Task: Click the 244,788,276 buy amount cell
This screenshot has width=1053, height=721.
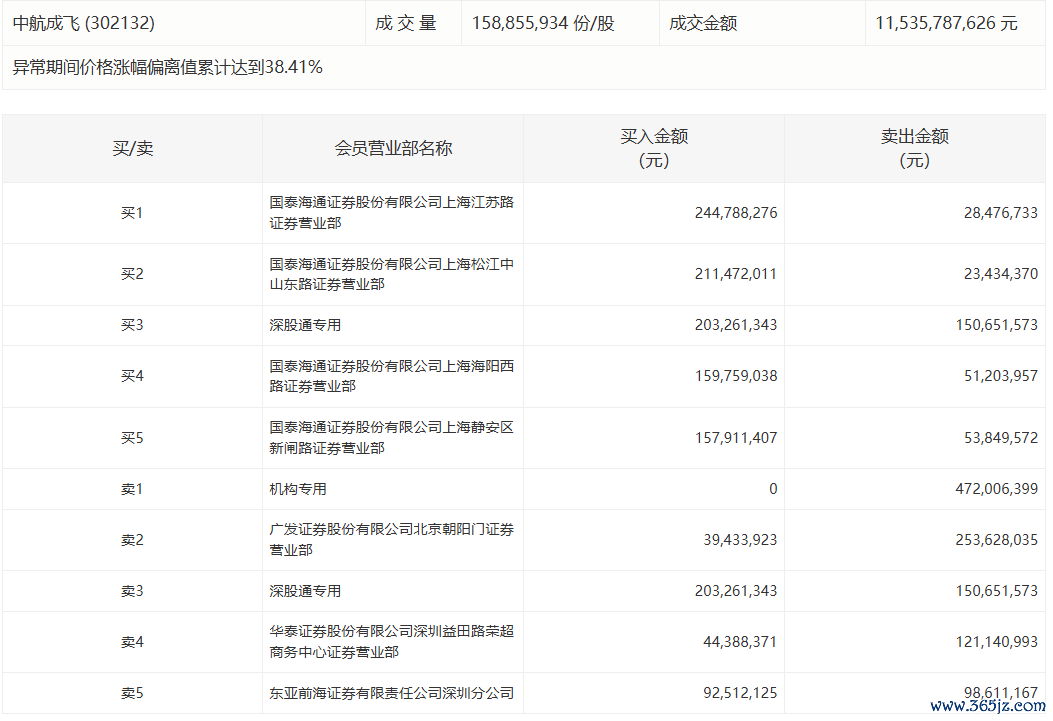Action: [736, 213]
